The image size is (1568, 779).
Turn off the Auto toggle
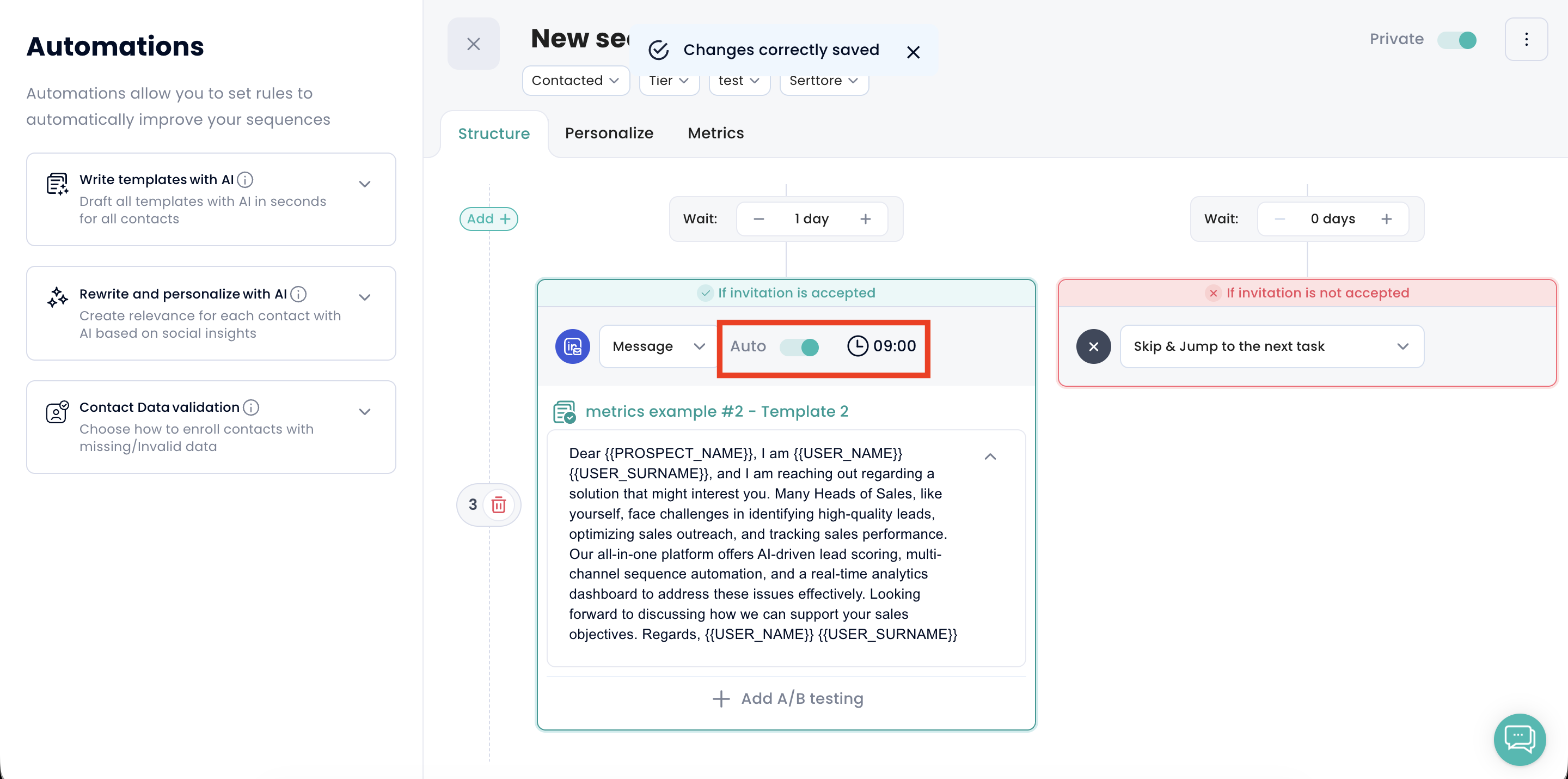pos(800,347)
